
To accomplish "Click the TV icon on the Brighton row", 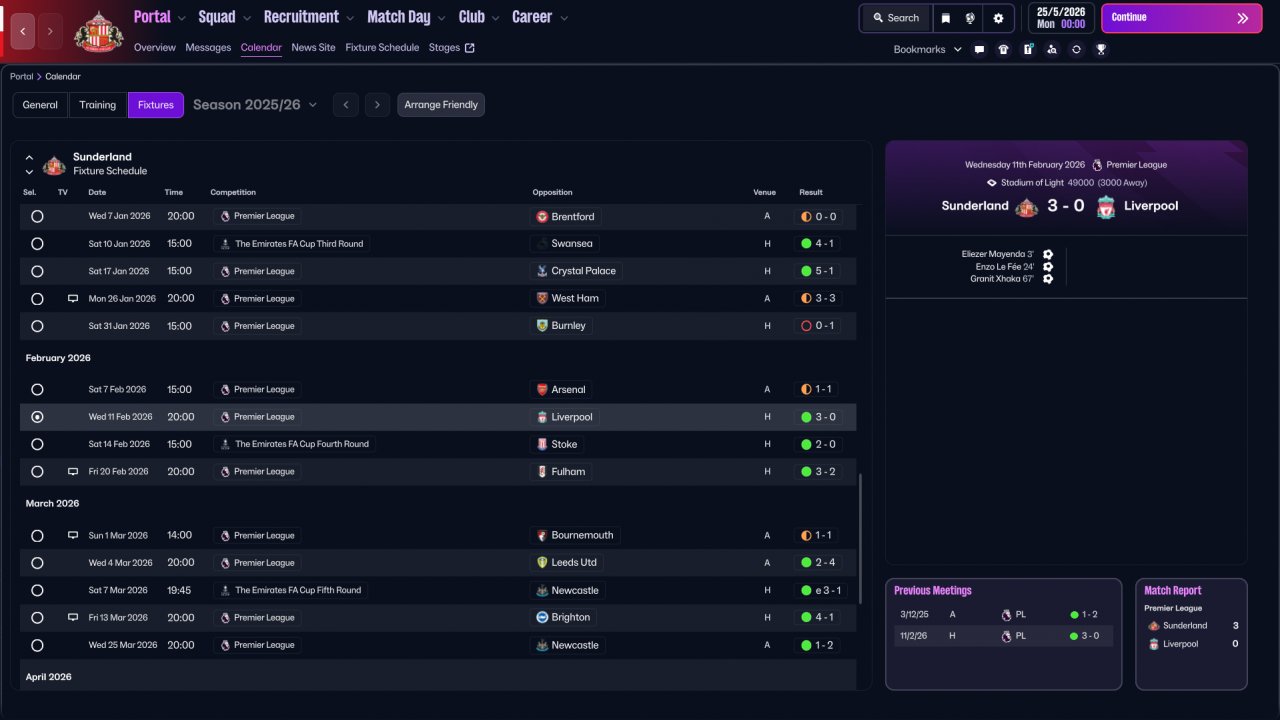I will coord(73,617).
